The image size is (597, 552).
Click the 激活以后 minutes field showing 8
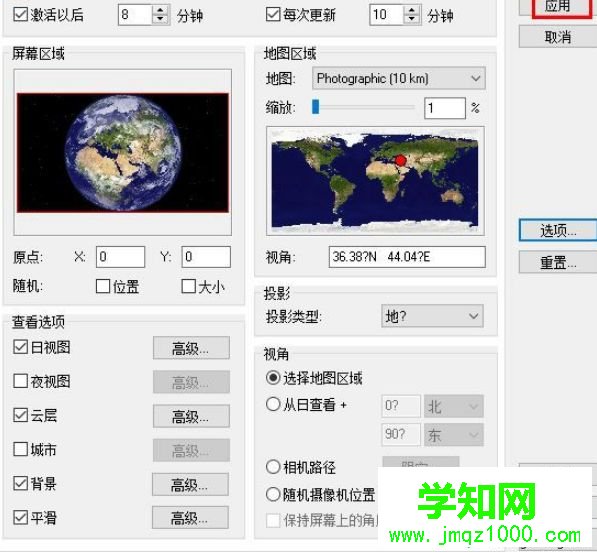tap(136, 15)
